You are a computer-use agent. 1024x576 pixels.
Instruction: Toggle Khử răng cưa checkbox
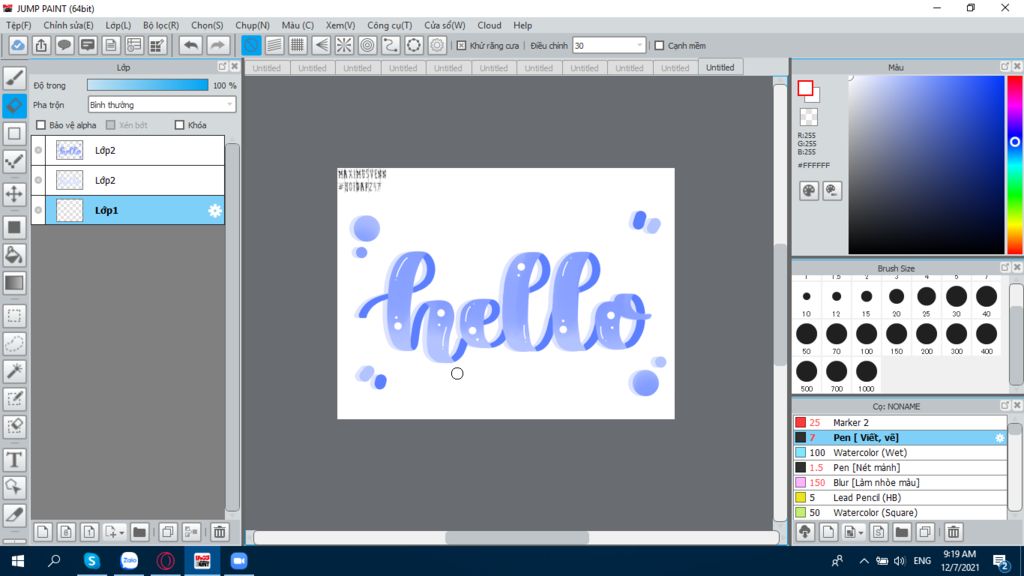462,46
